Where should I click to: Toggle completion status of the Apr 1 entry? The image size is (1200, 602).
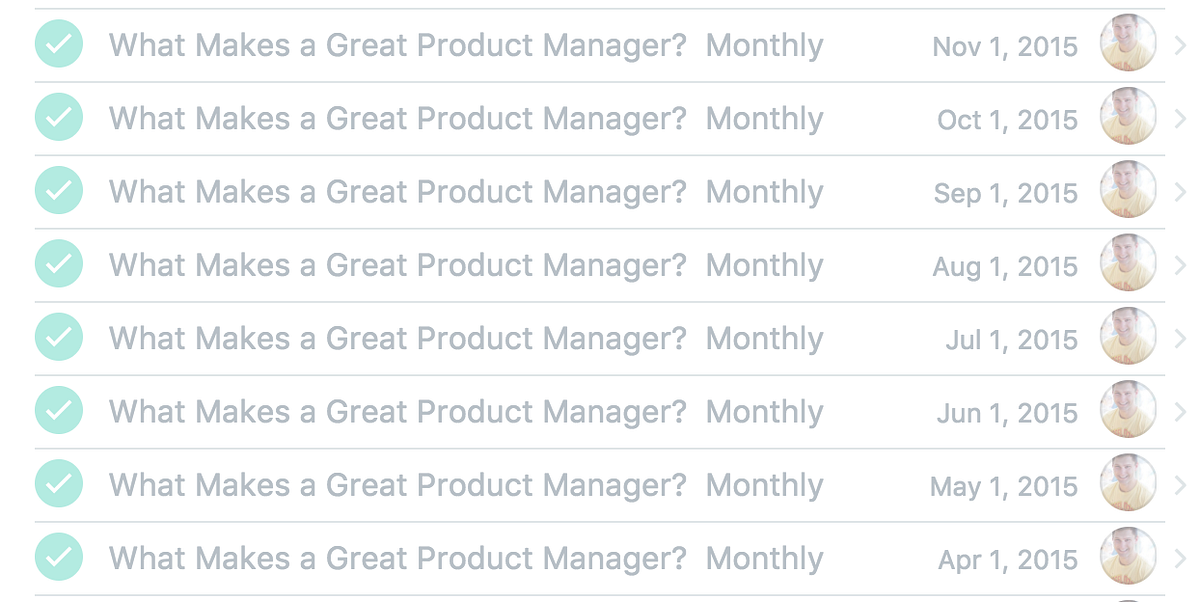[58, 557]
